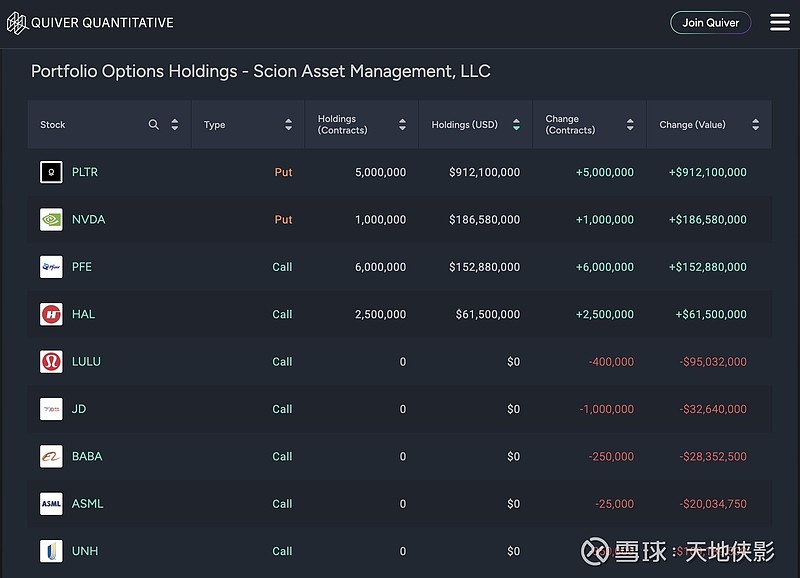Click the PLTR company logo
Screen dimensions: 800x578
point(51,172)
